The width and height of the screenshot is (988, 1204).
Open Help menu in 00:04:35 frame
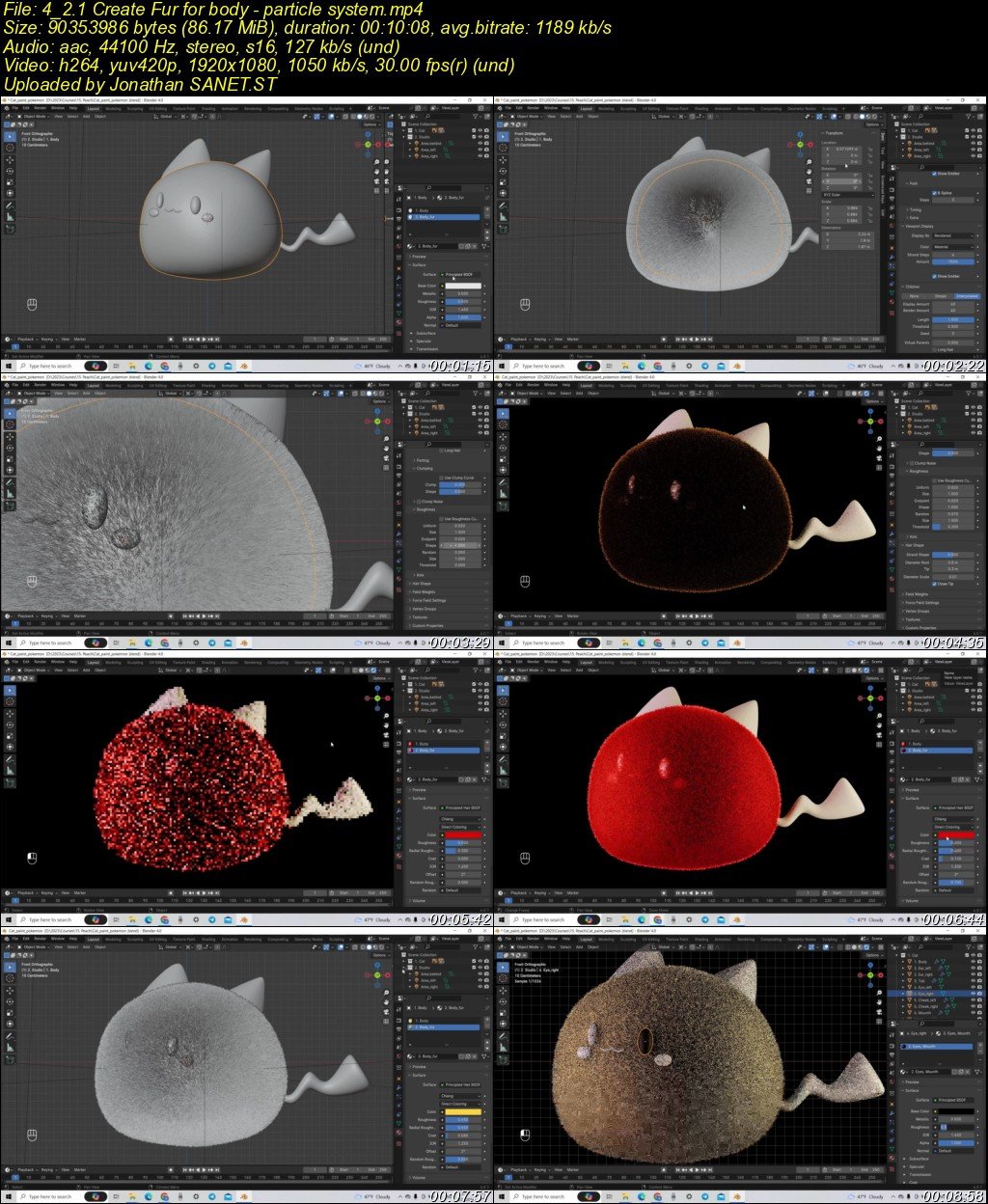pyautogui.click(x=566, y=385)
